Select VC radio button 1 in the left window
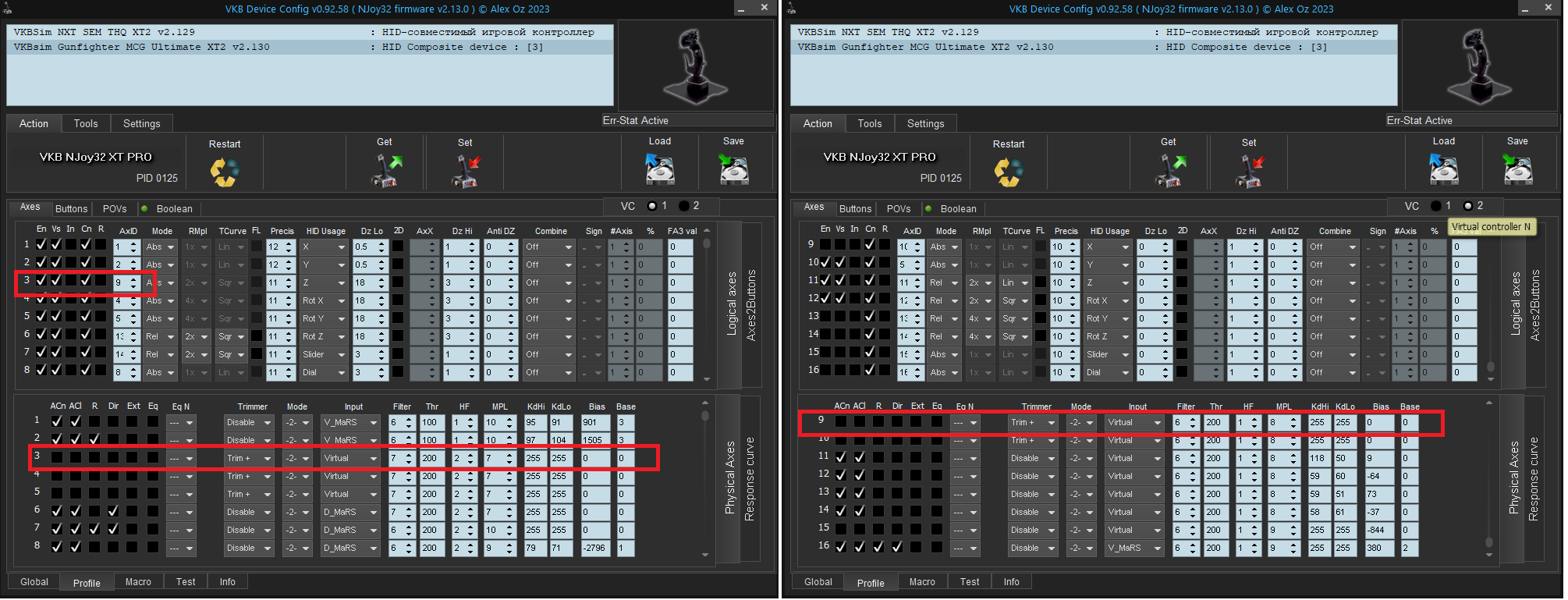The image size is (1568, 600). click(652, 206)
